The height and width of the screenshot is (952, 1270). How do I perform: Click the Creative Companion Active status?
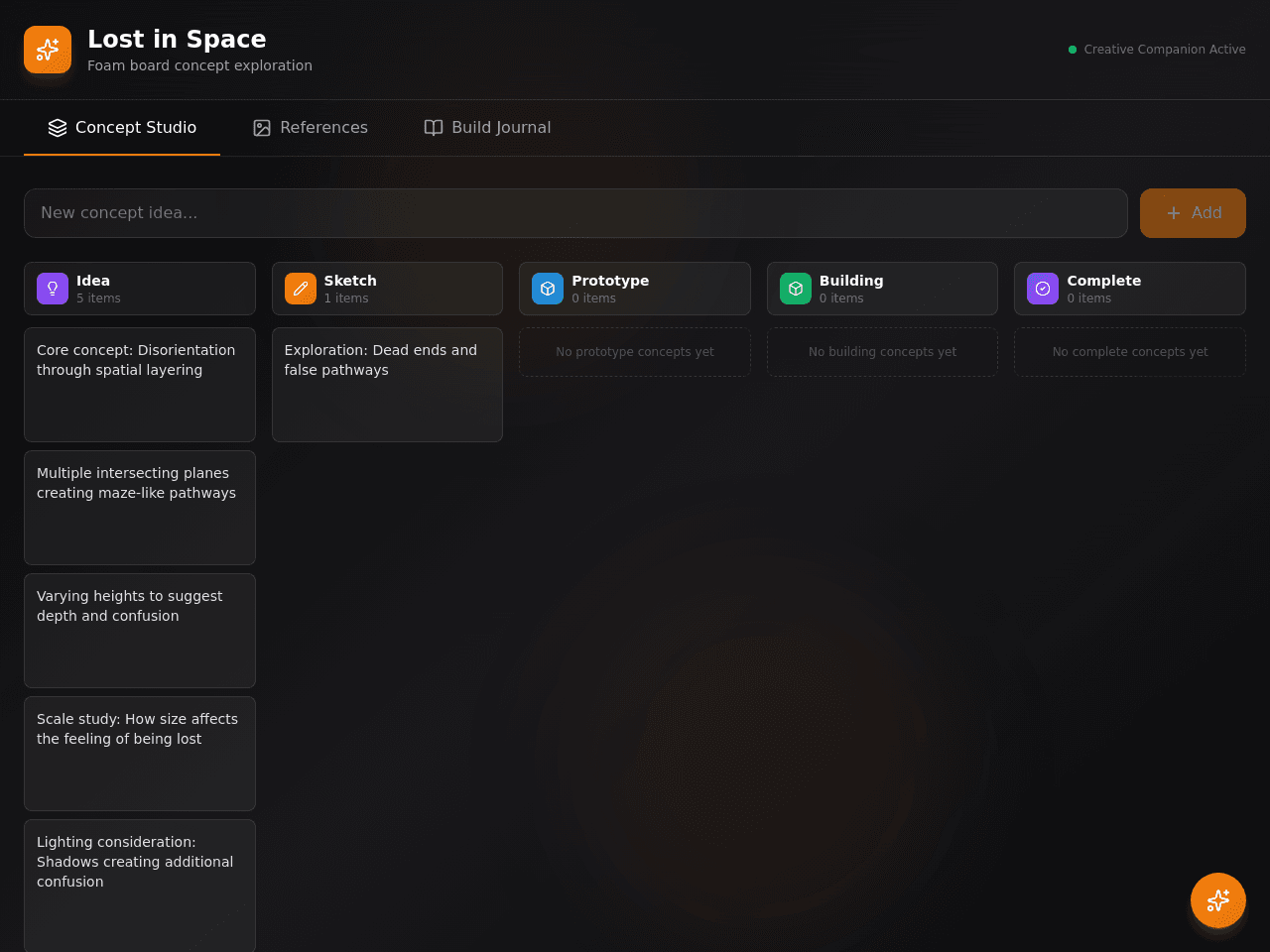click(1157, 50)
